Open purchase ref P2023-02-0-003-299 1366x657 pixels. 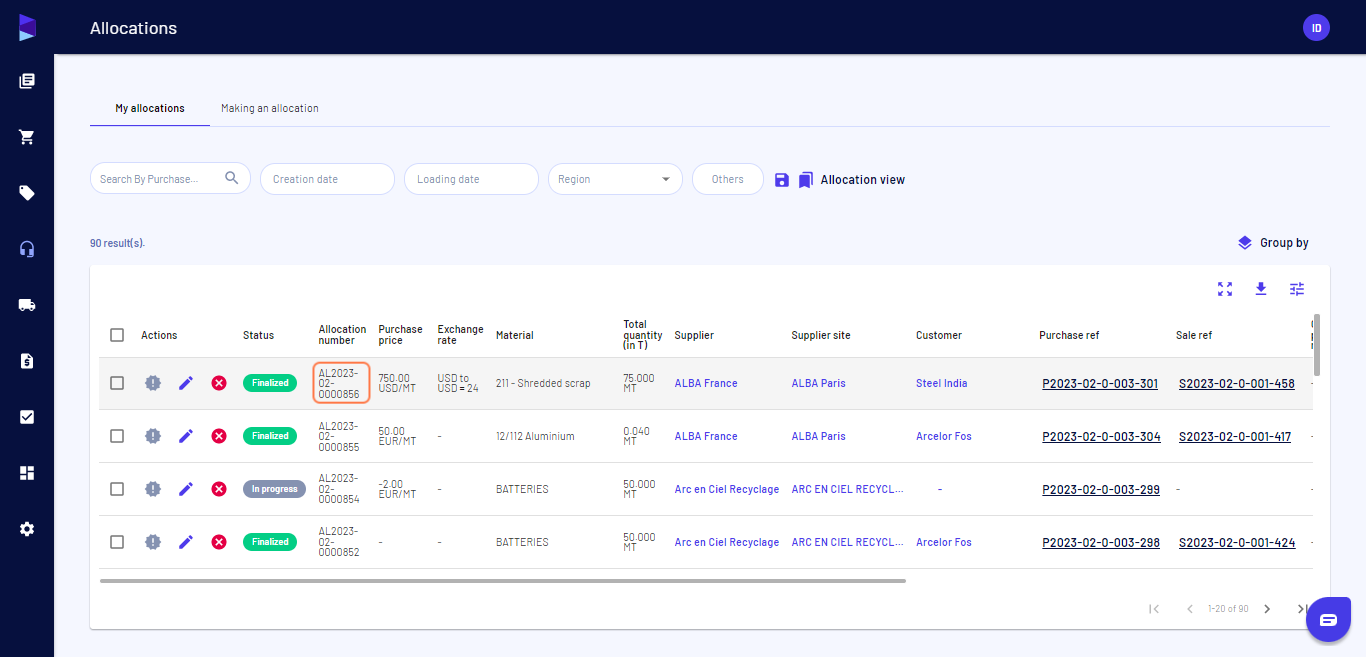coord(1101,489)
